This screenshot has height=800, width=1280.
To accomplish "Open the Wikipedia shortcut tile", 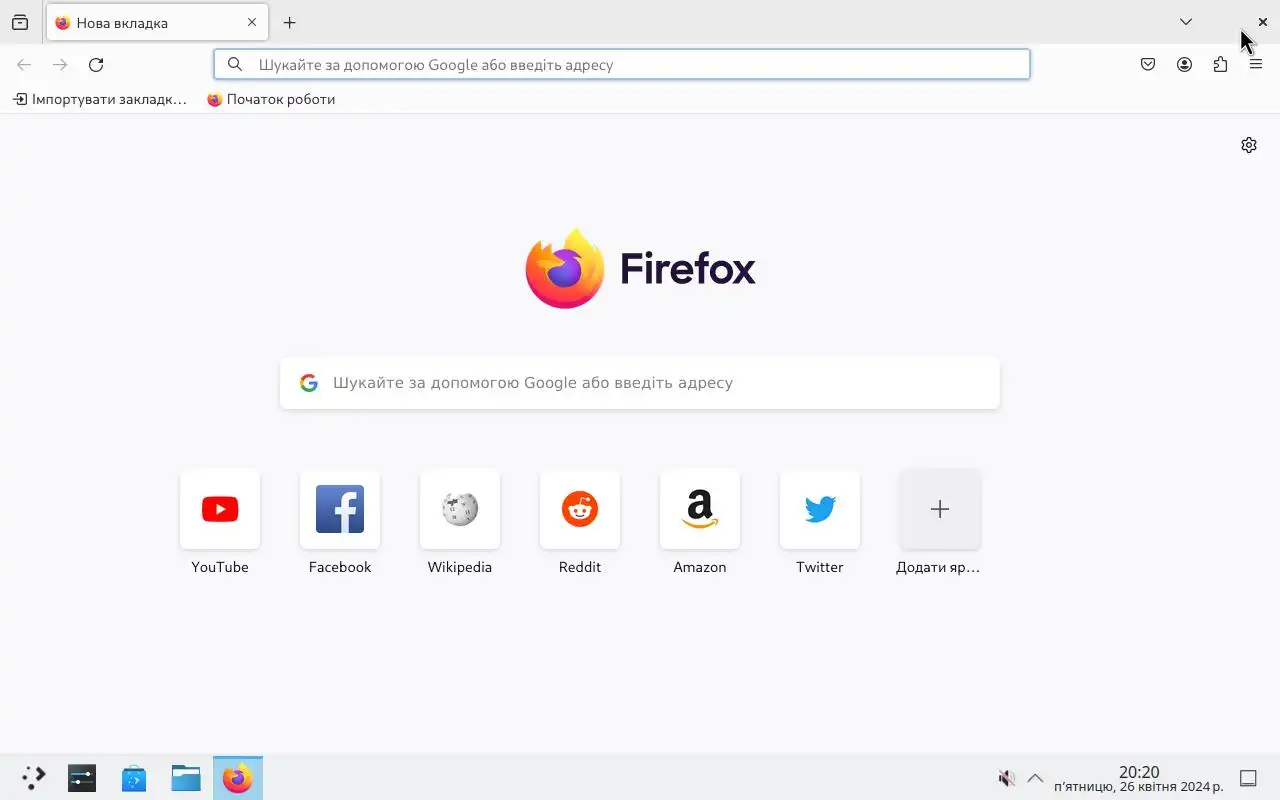I will pyautogui.click(x=460, y=509).
